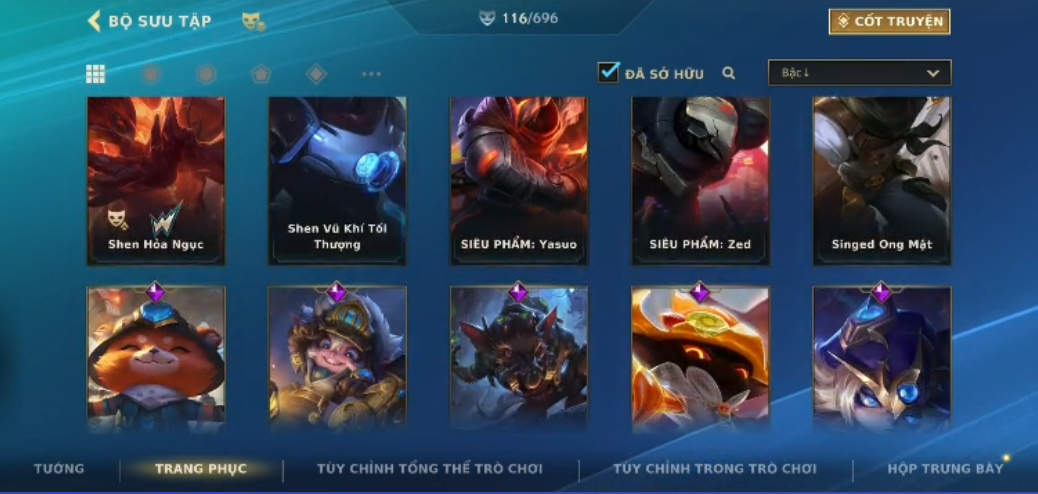Viewport: 1038px width, 494px height.
Task: Click the Cốt Truyện button
Action: tap(889, 22)
